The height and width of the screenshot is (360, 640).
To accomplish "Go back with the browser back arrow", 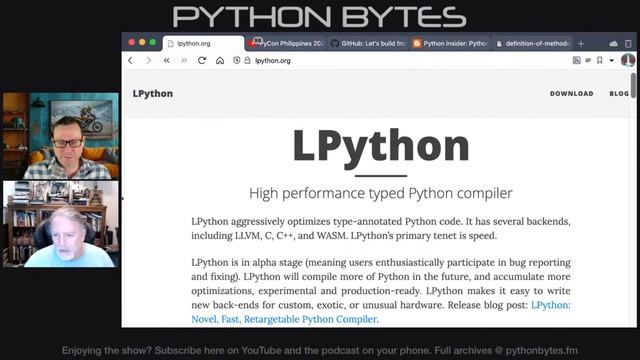I will pyautogui.click(x=130, y=60).
